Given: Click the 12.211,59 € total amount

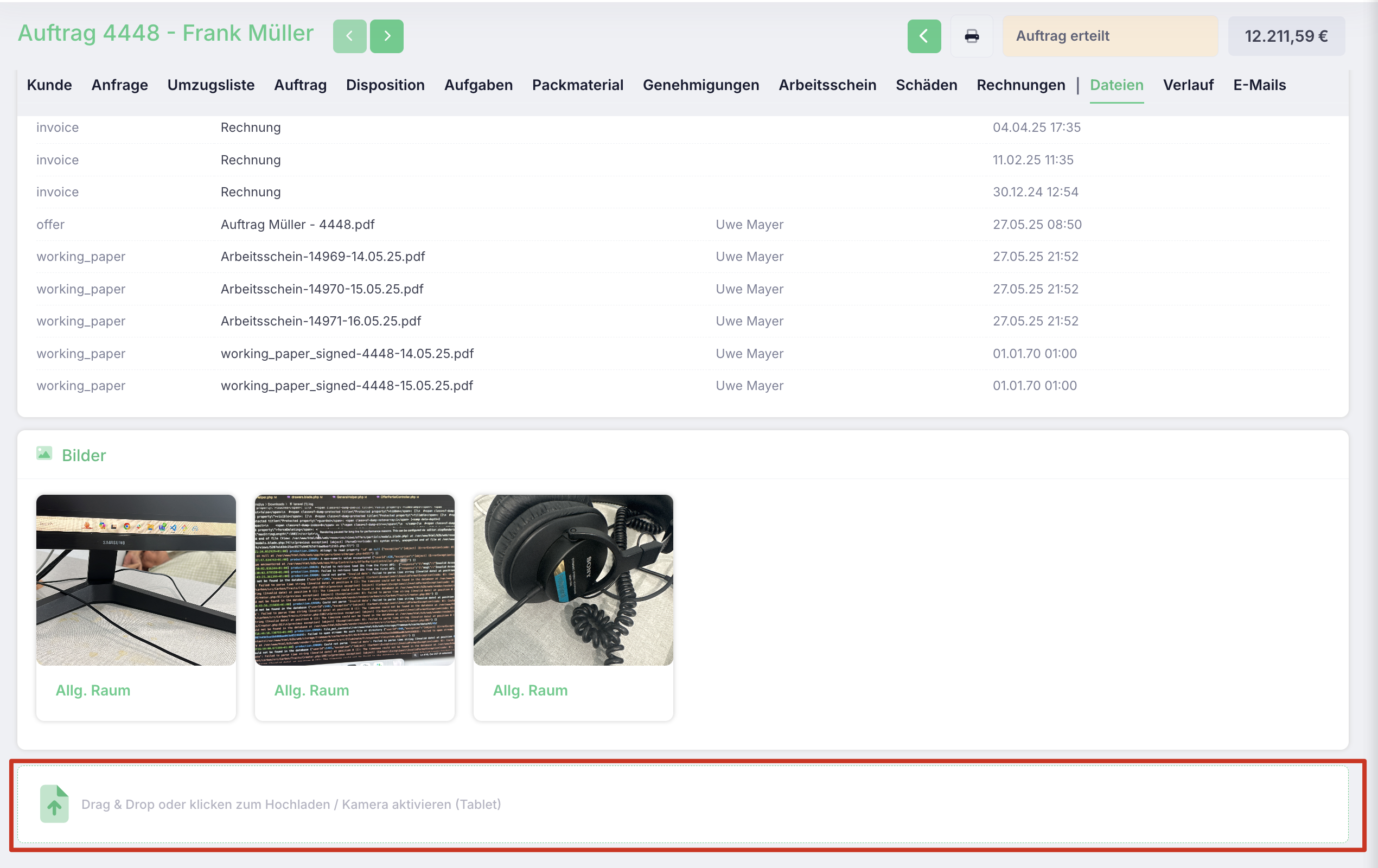Looking at the screenshot, I should click(1286, 36).
